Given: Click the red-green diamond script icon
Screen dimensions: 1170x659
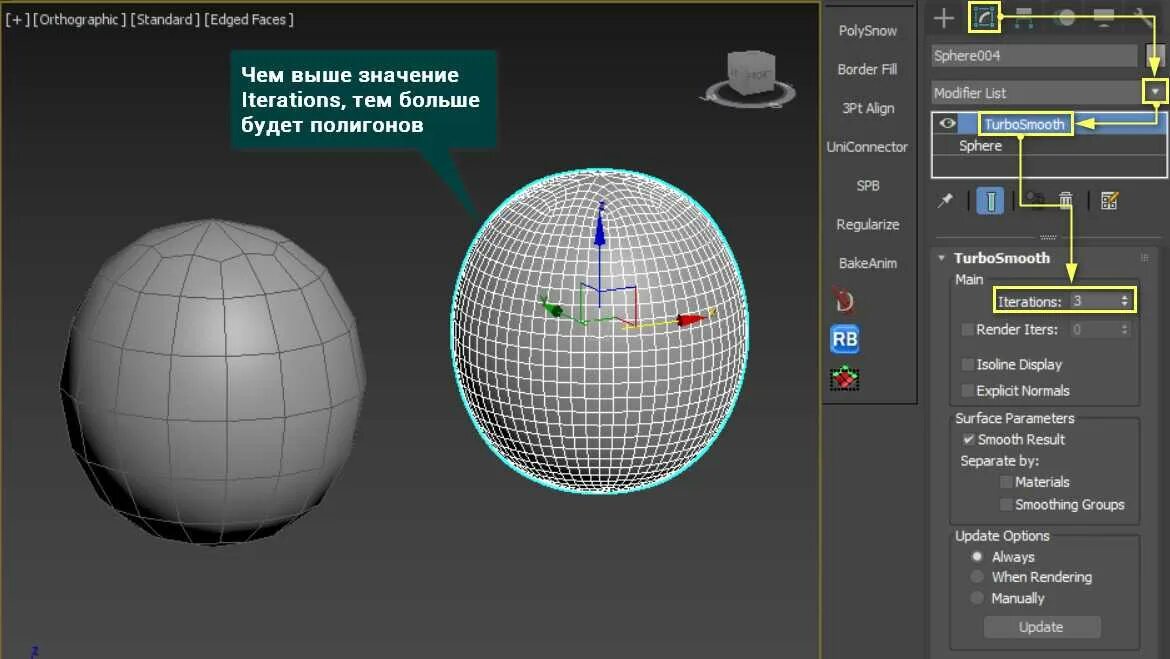Looking at the screenshot, I should (845, 378).
